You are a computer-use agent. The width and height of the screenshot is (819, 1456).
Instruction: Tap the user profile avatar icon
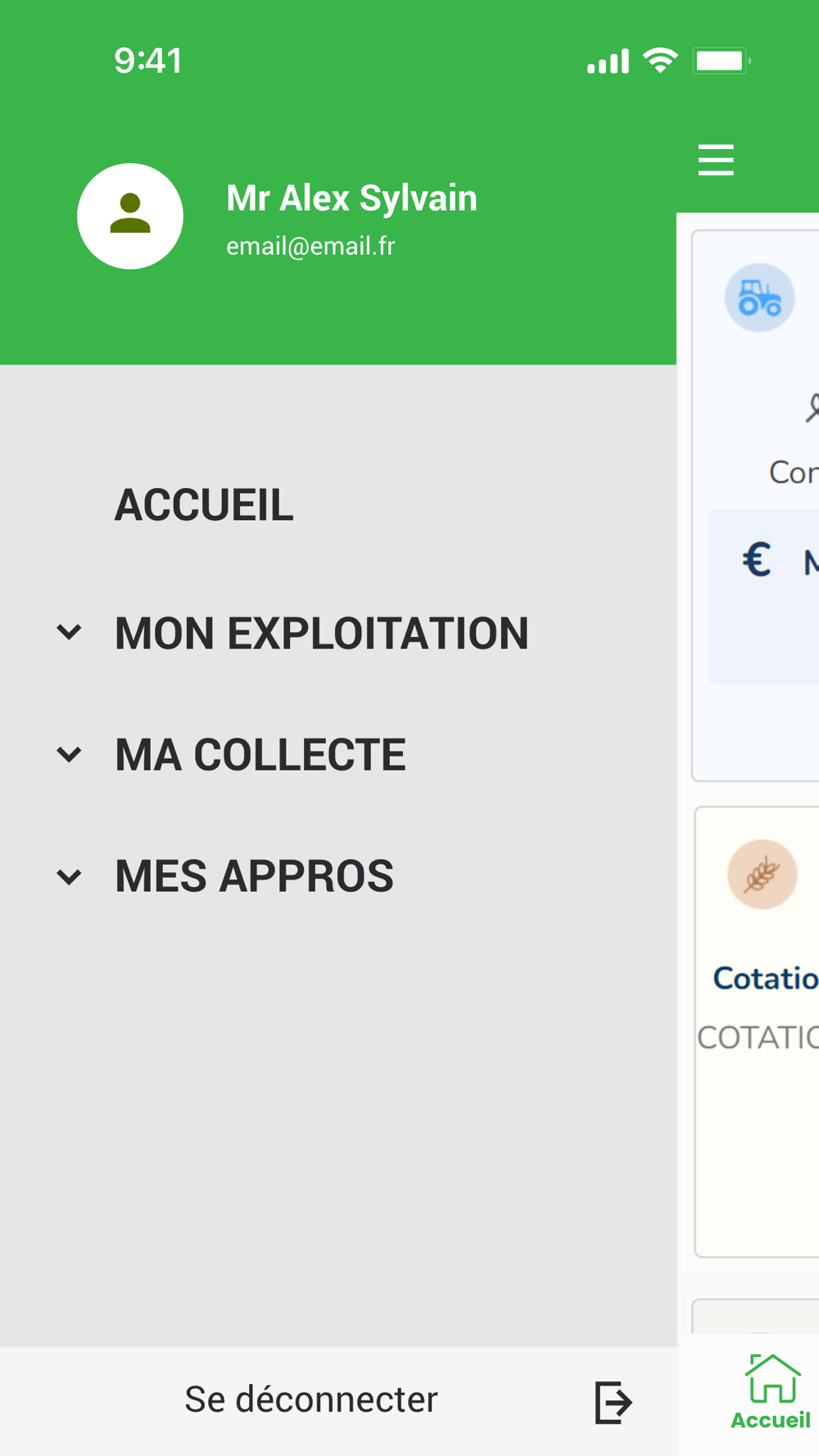click(130, 216)
